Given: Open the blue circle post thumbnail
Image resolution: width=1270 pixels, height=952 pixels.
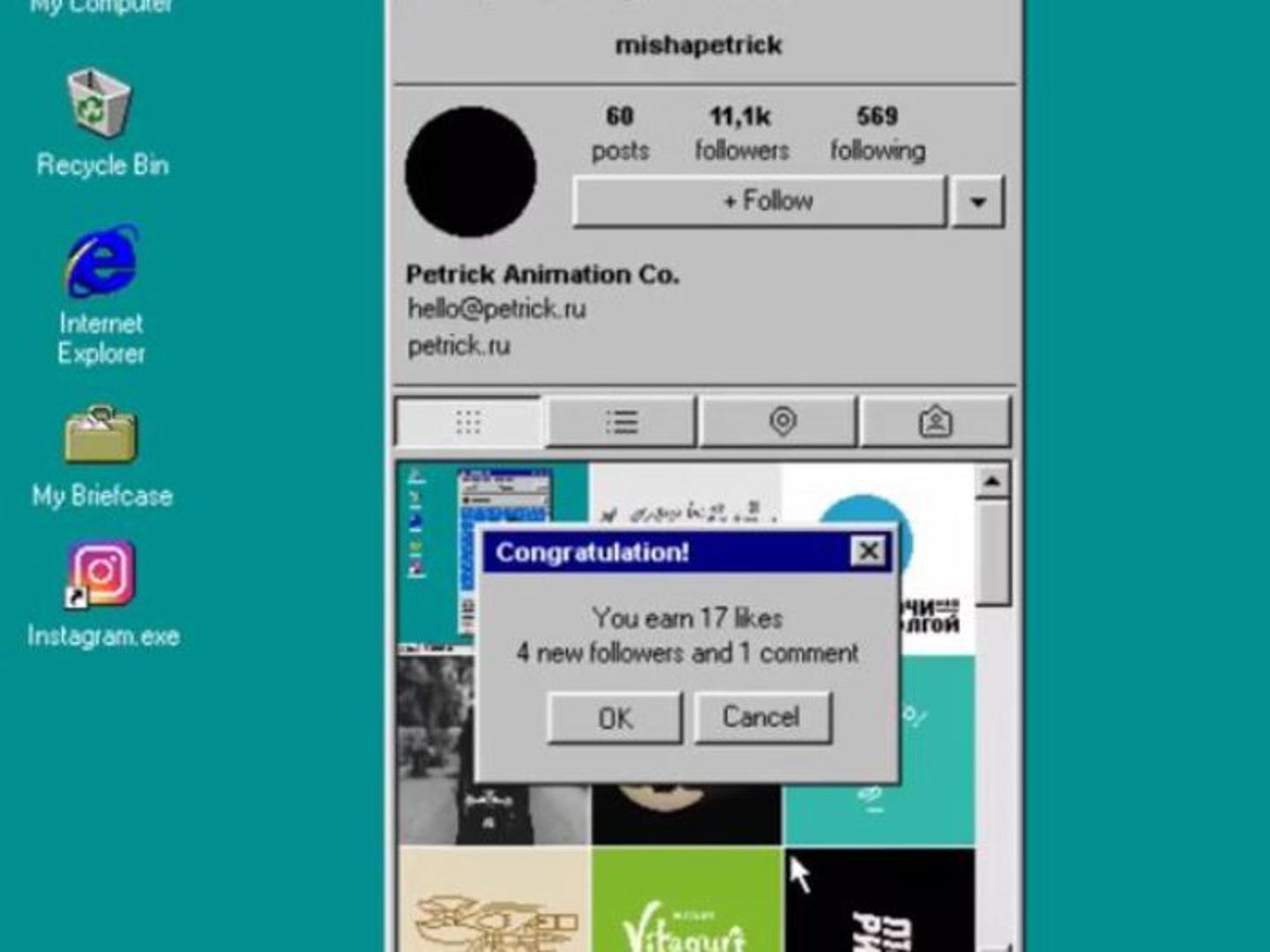Looking at the screenshot, I should [x=879, y=495].
